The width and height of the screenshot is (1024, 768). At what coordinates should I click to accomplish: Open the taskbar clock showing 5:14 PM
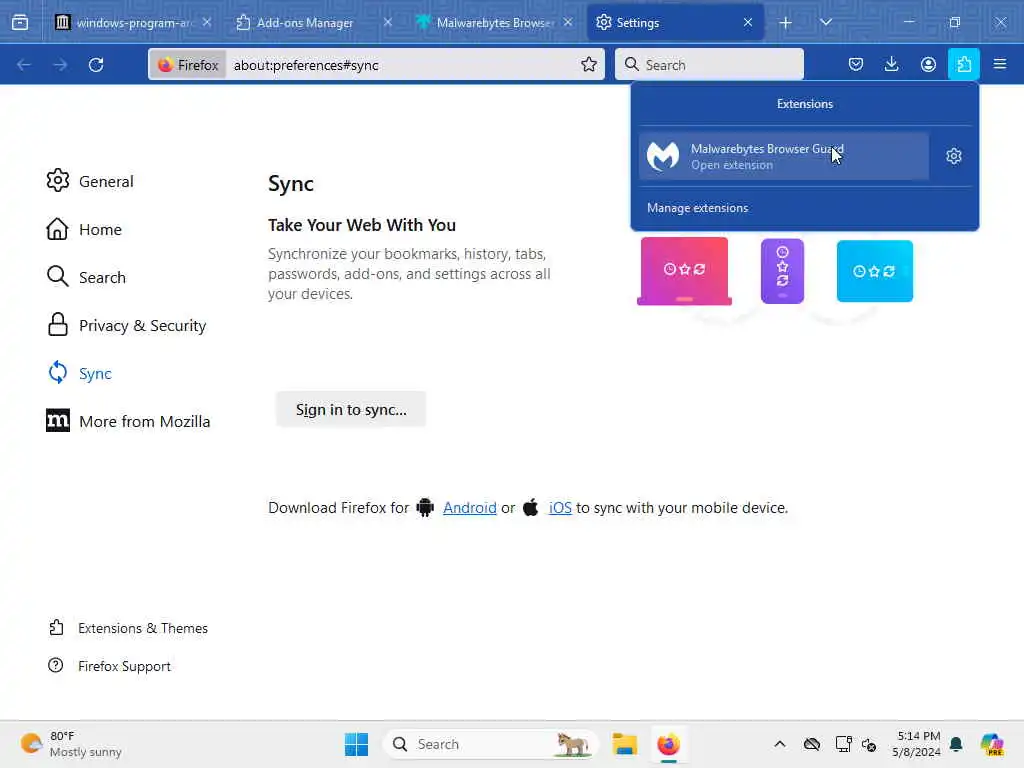(916, 744)
